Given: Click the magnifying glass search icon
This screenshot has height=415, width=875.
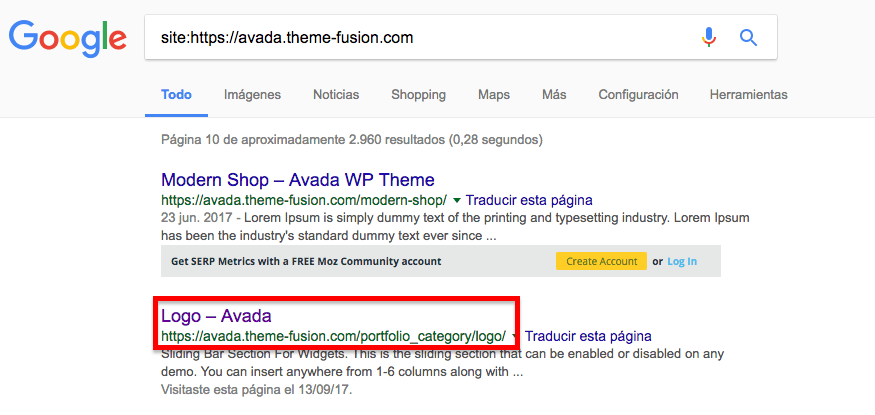Looking at the screenshot, I should (748, 38).
